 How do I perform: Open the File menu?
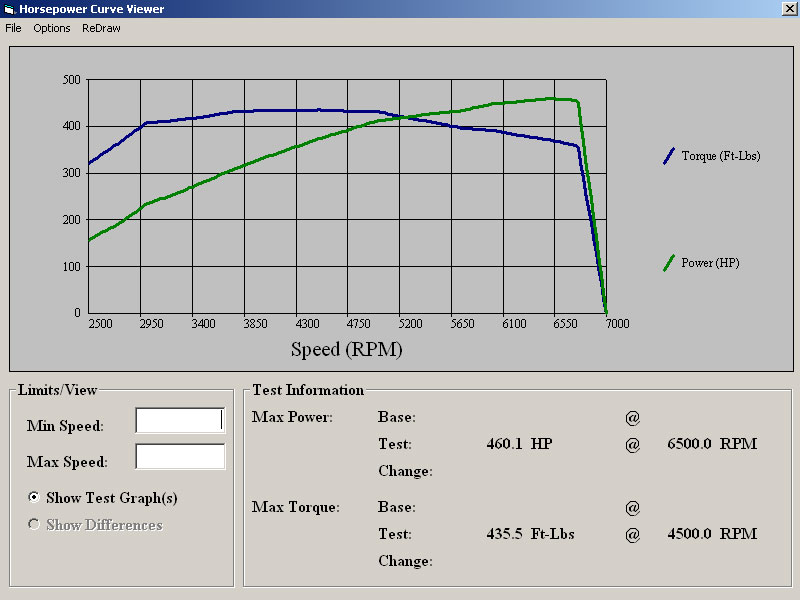point(13,28)
